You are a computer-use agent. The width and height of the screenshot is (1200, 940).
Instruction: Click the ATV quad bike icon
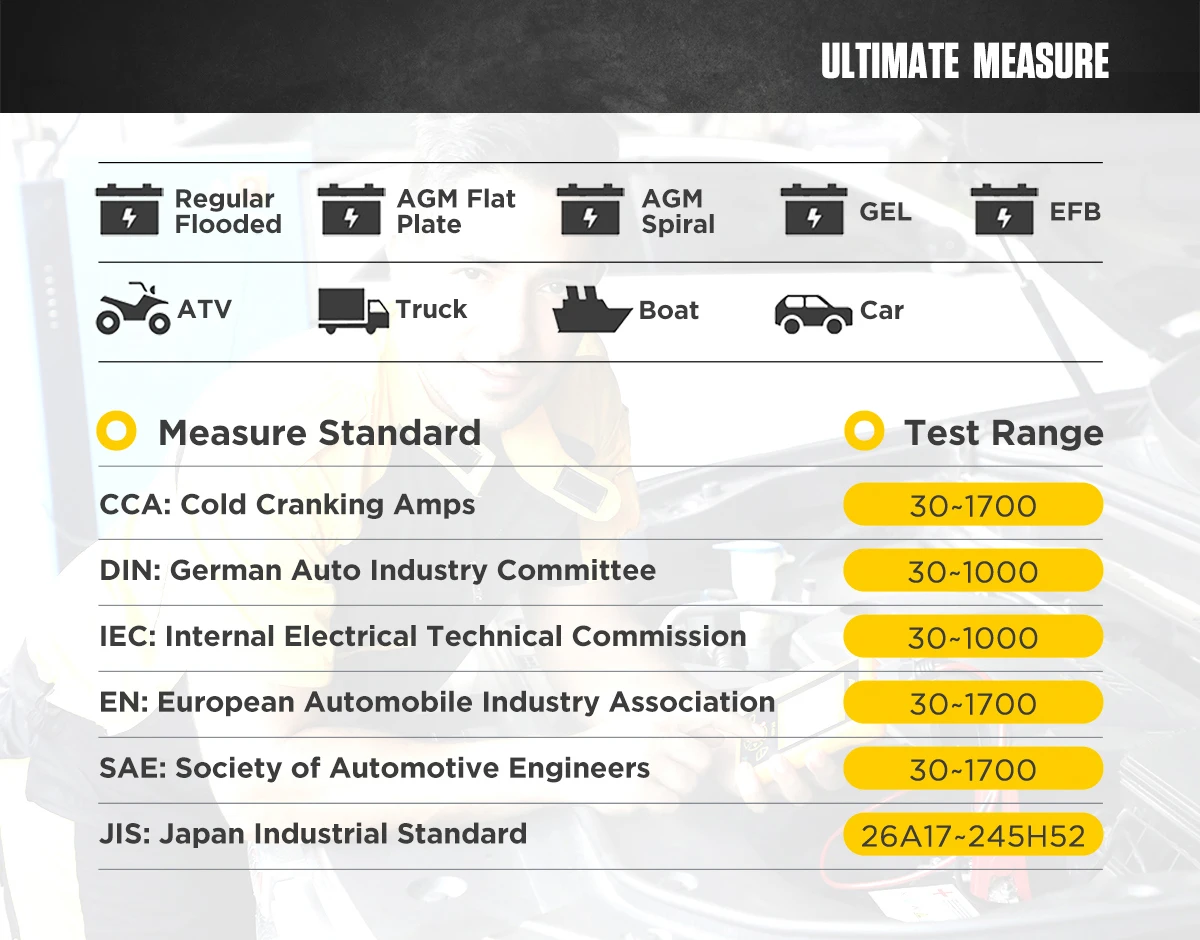[133, 309]
